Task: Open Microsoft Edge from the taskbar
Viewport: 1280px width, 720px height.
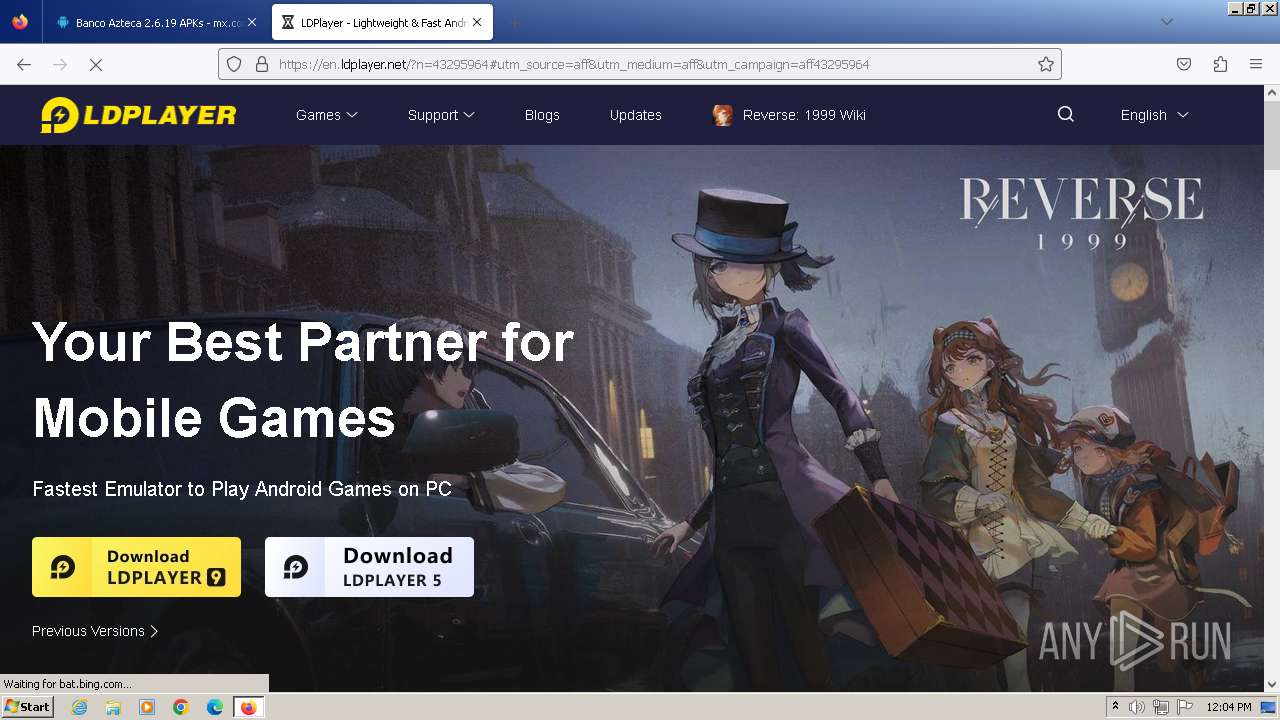Action: click(x=215, y=707)
